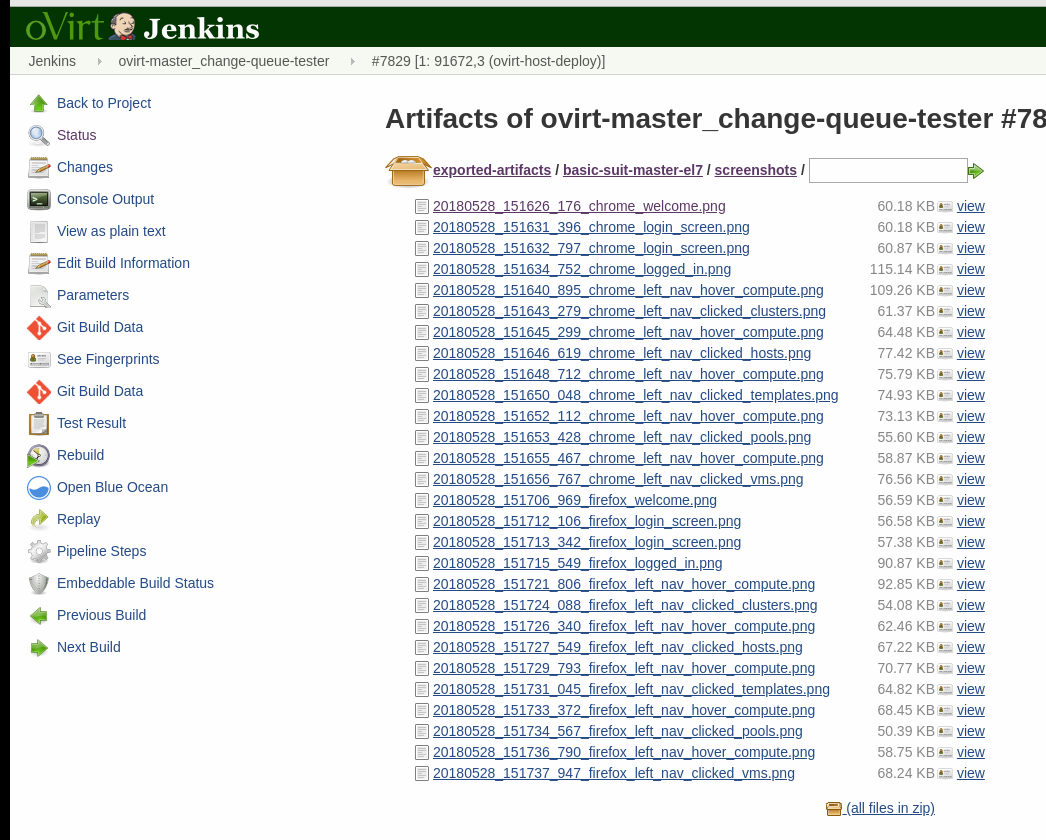Expand breadcrumb arrow after Jenkins

click(x=99, y=61)
